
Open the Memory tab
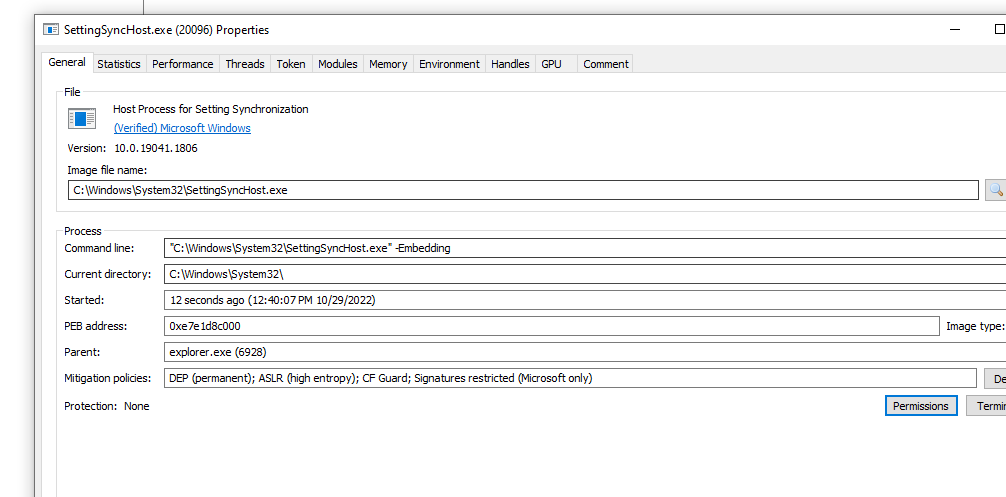(388, 64)
